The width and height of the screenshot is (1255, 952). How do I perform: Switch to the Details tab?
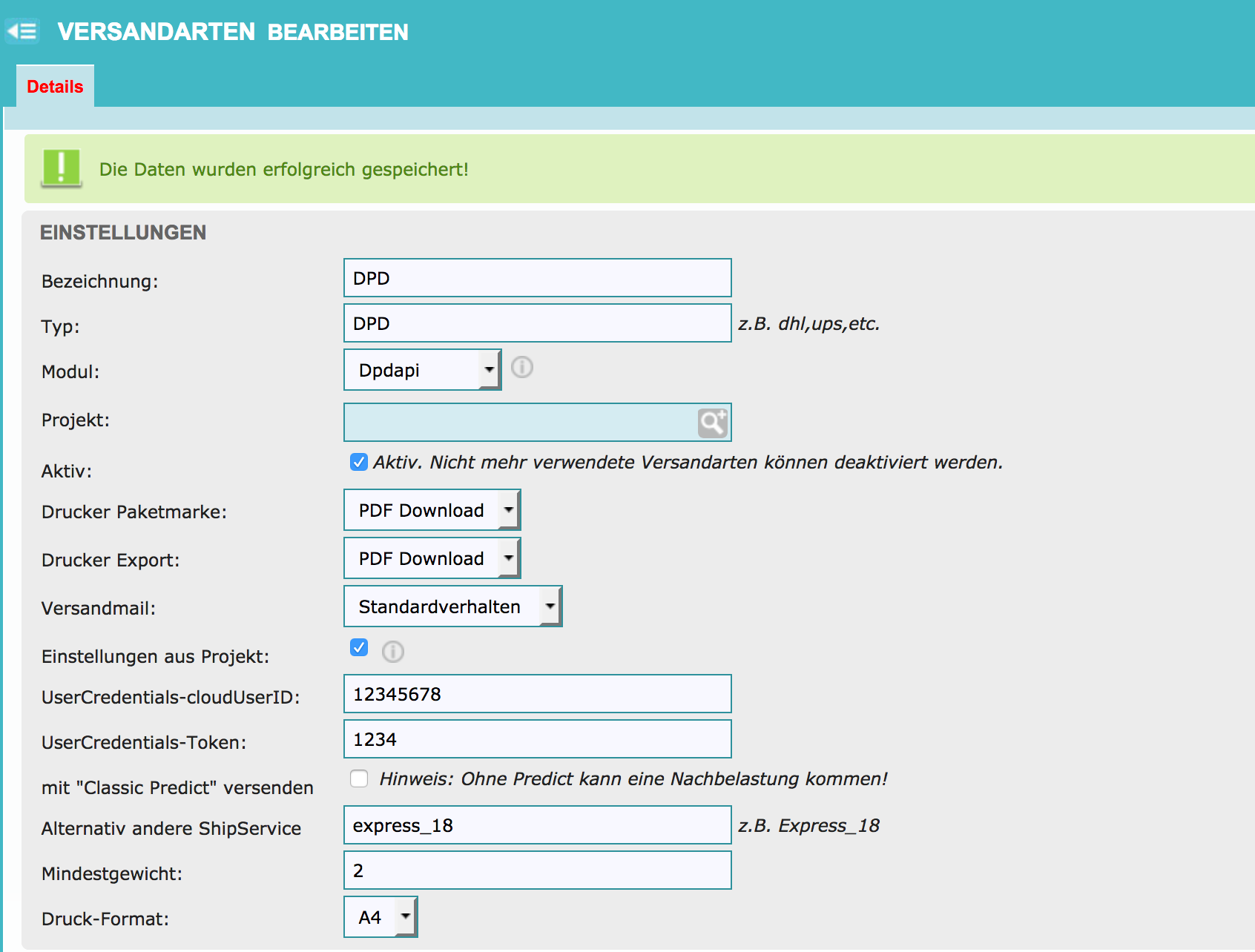click(55, 87)
